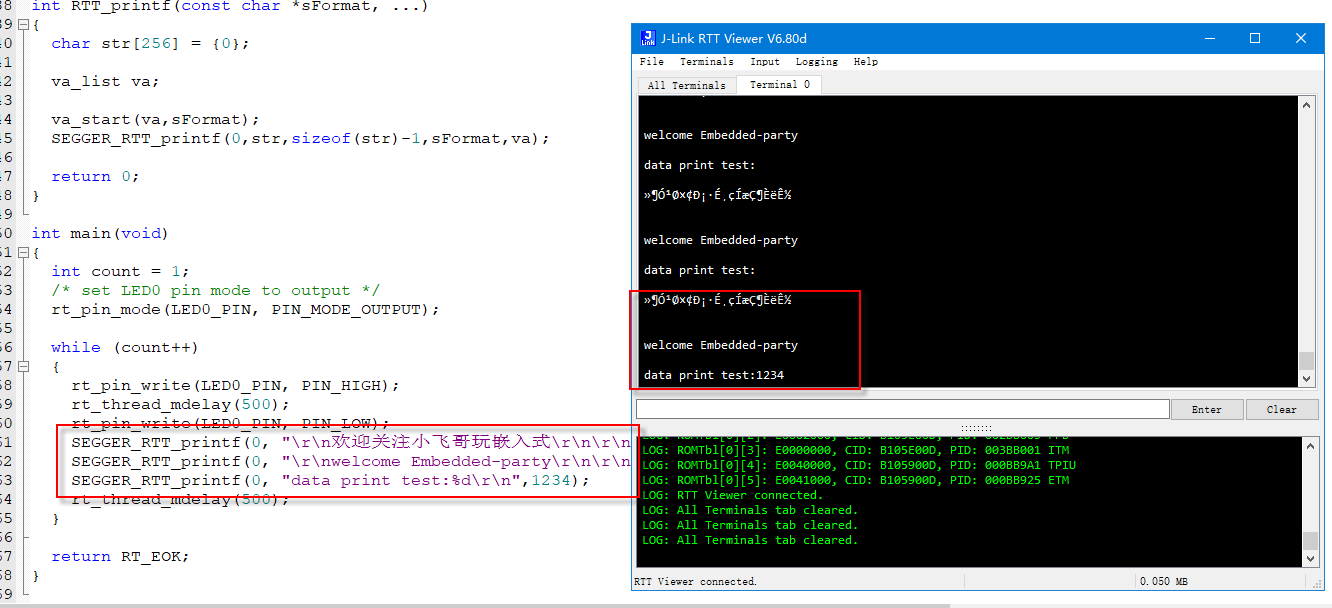Click the '0.050 MB' status bar value

[1166, 581]
